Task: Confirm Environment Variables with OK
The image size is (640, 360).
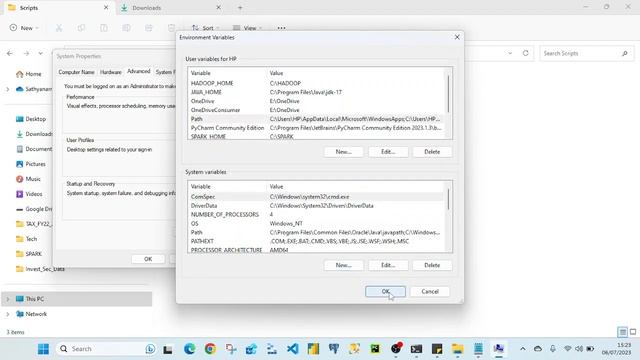Action: 385,291
